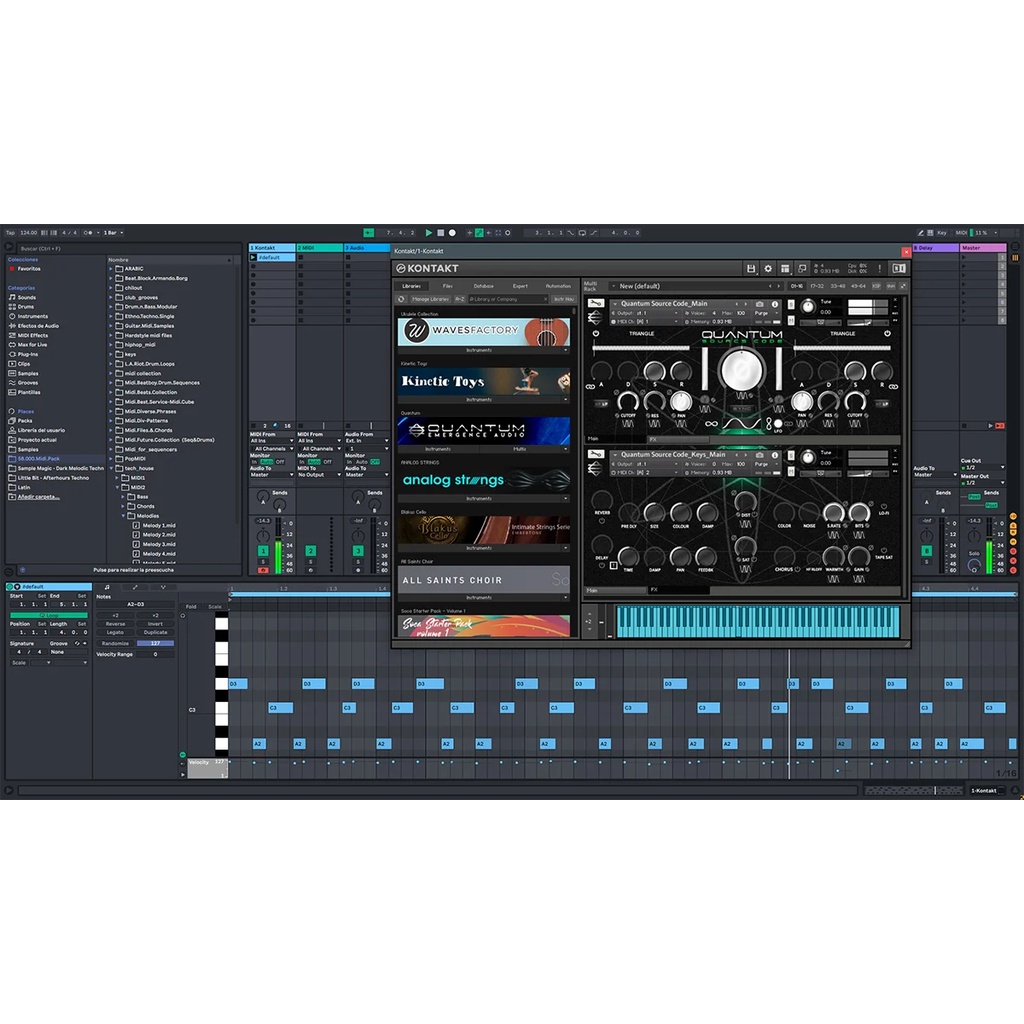Click the Instruments category icon in the browser
Screen dimensions: 1024x1024
12,316
